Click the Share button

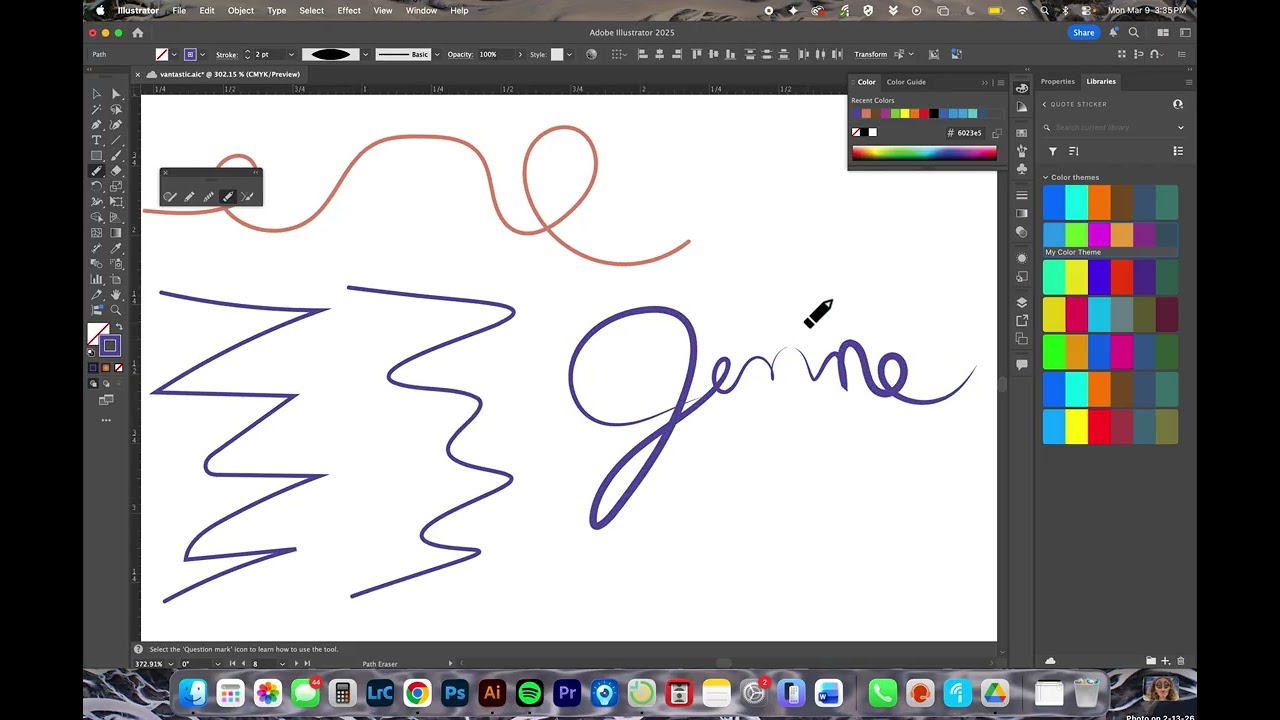1084,32
